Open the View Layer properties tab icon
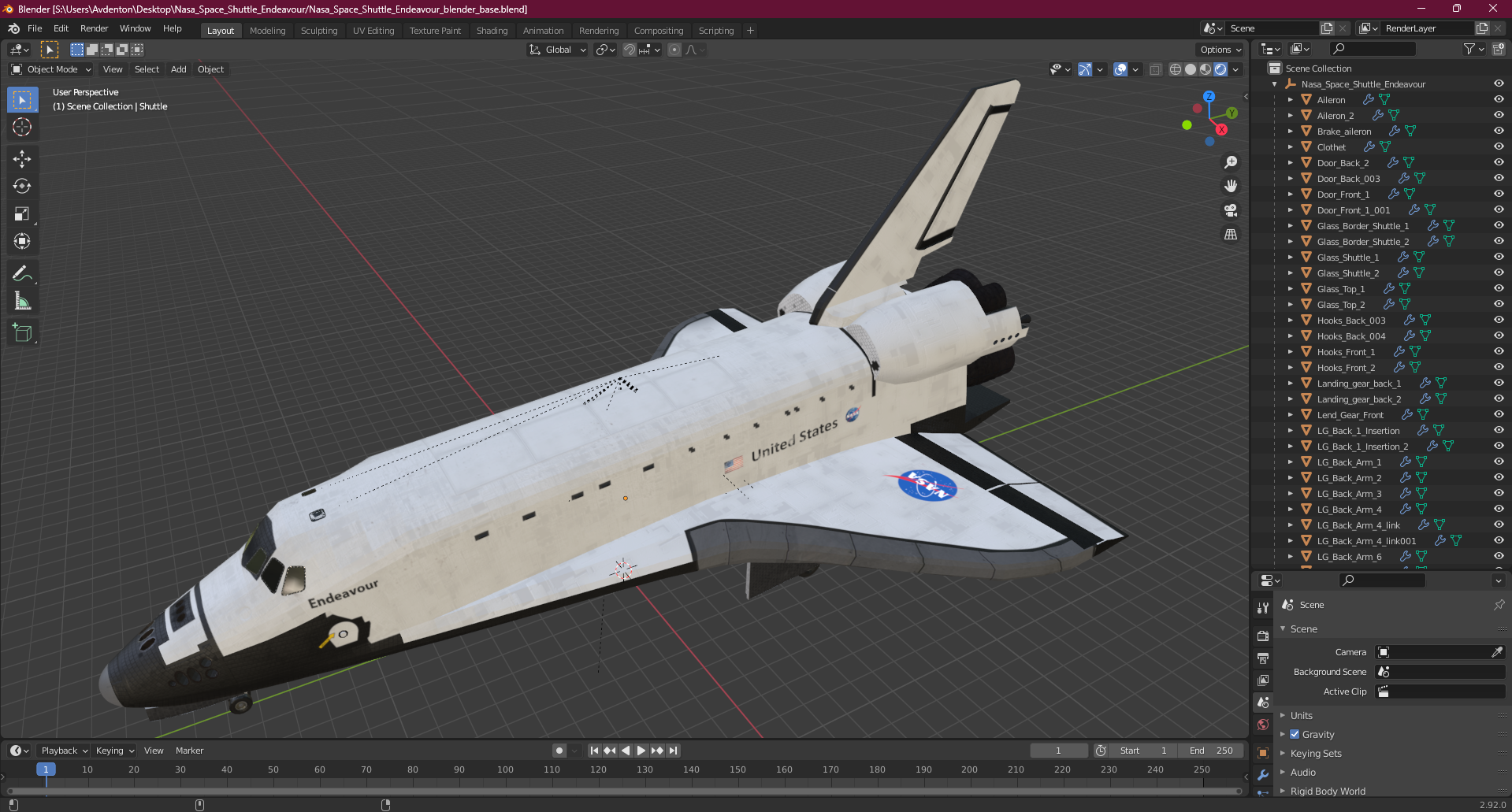 tap(1263, 680)
